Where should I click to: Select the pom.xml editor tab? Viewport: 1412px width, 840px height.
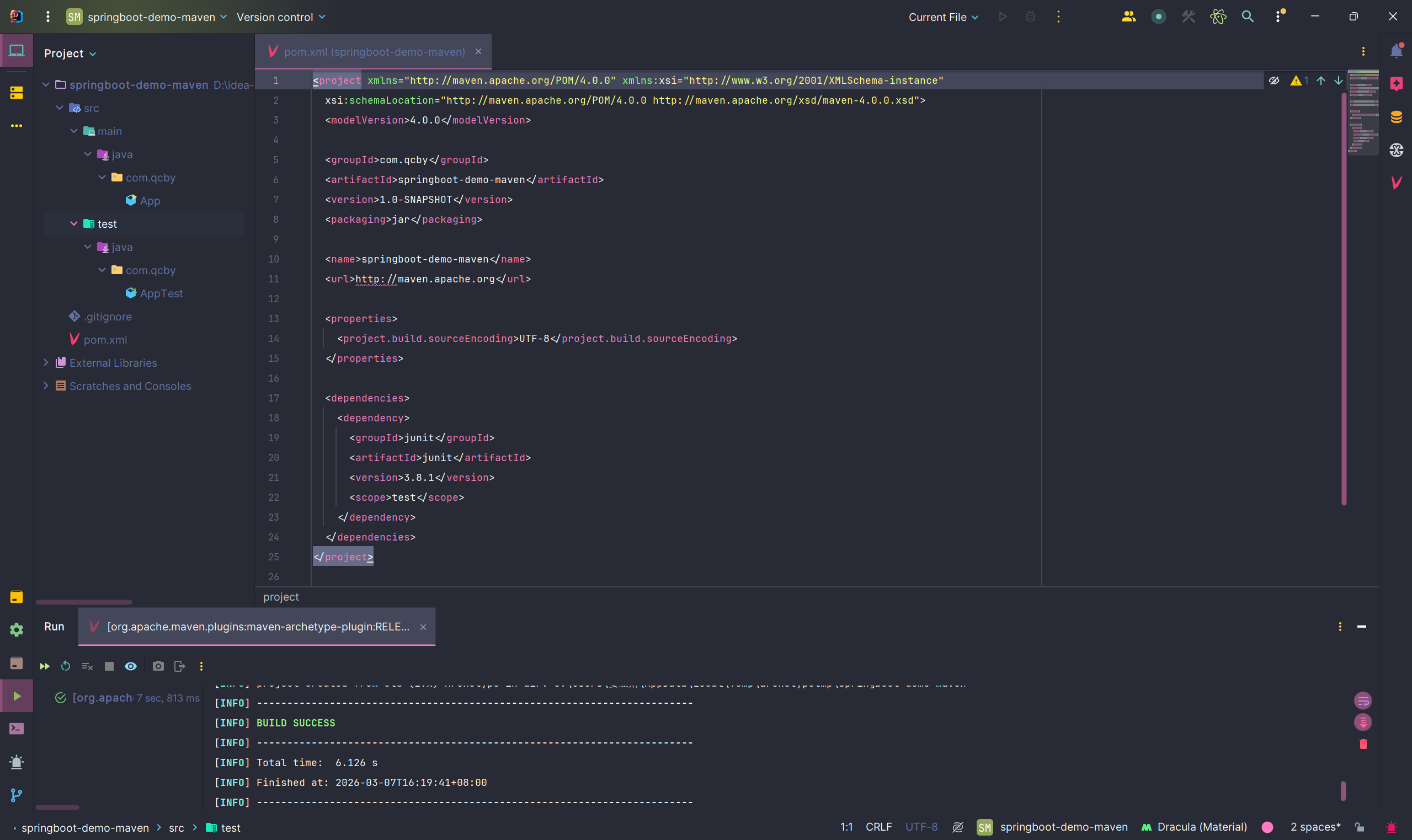374,52
